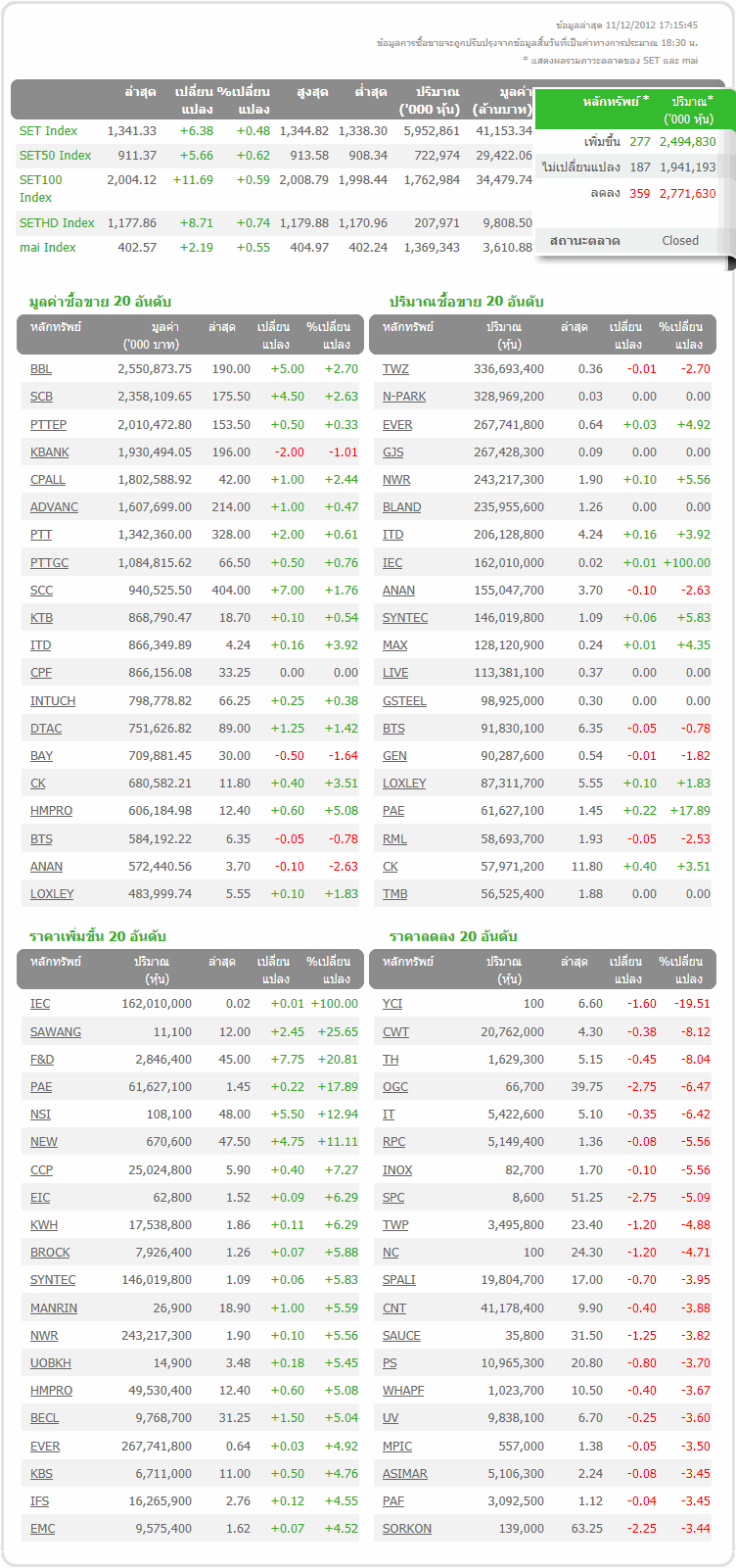The height and width of the screenshot is (1568, 736).
Task: Open the GJS stock link
Action: 392,451
